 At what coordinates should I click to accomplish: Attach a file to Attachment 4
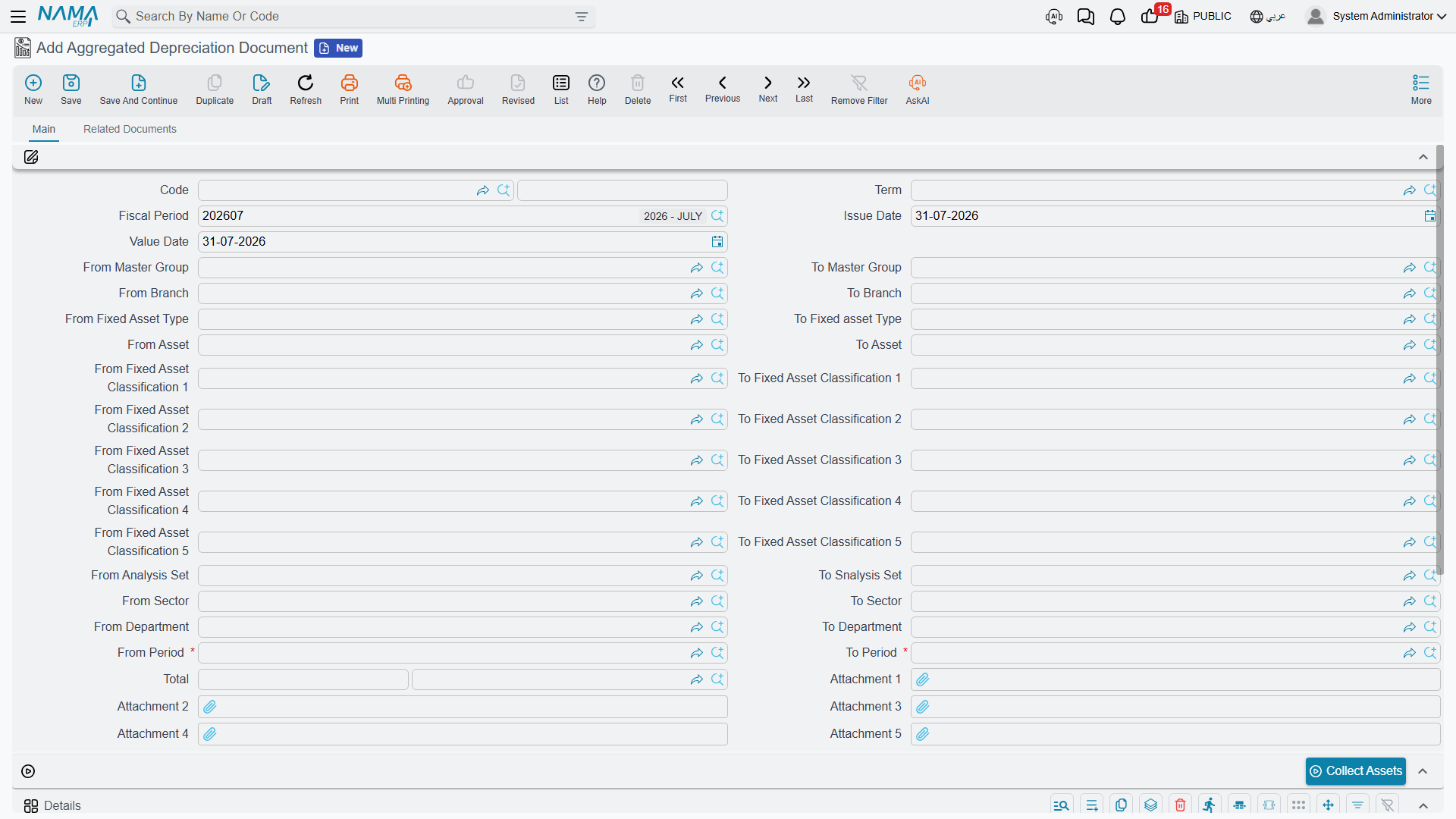[210, 734]
